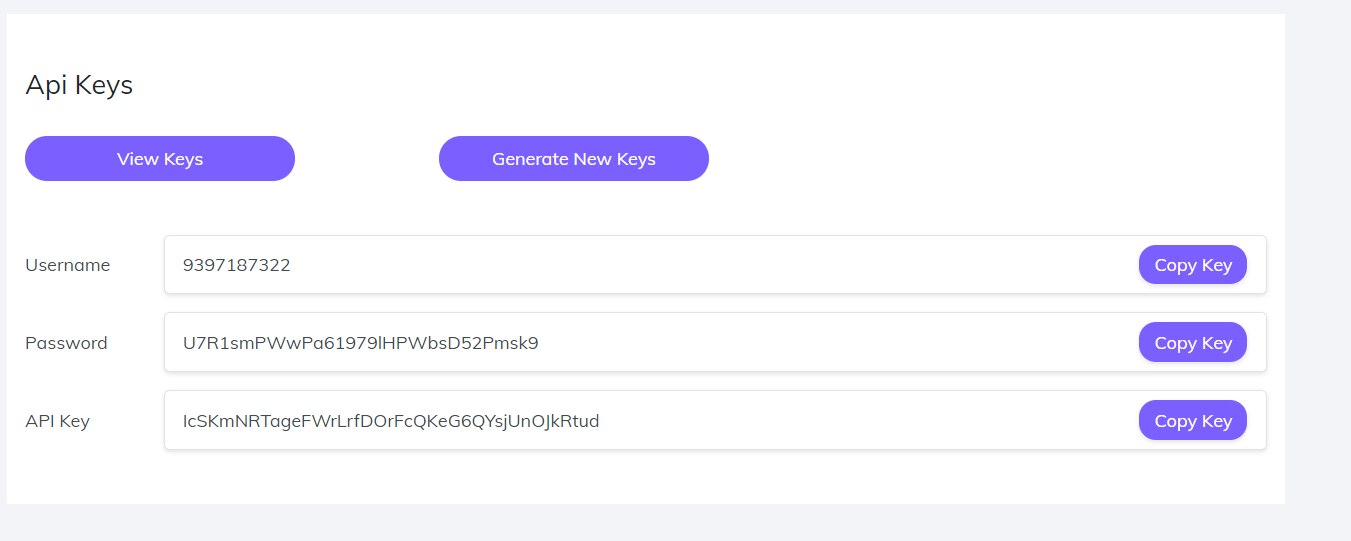Click the Username label text

(68, 265)
